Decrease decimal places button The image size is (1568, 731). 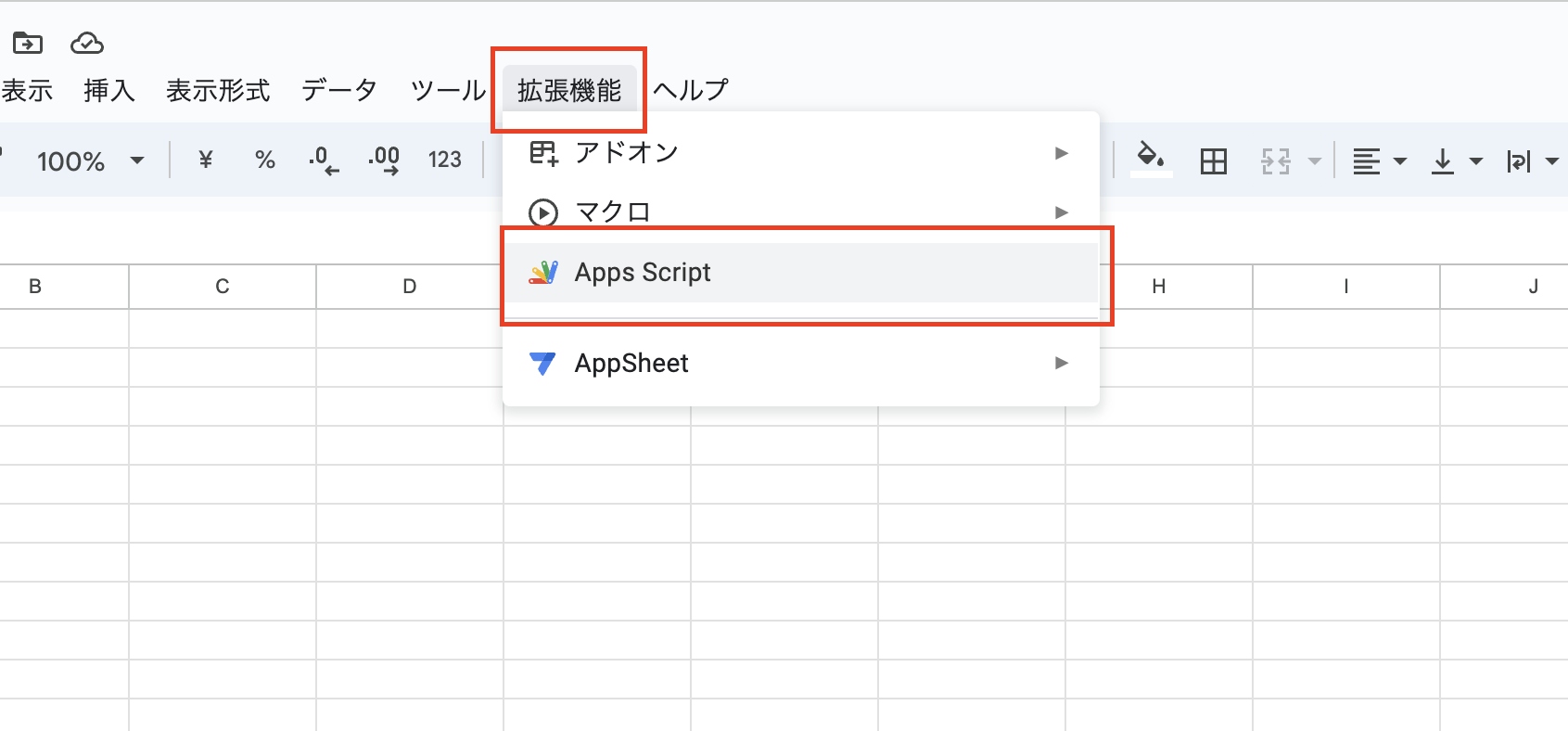(324, 160)
